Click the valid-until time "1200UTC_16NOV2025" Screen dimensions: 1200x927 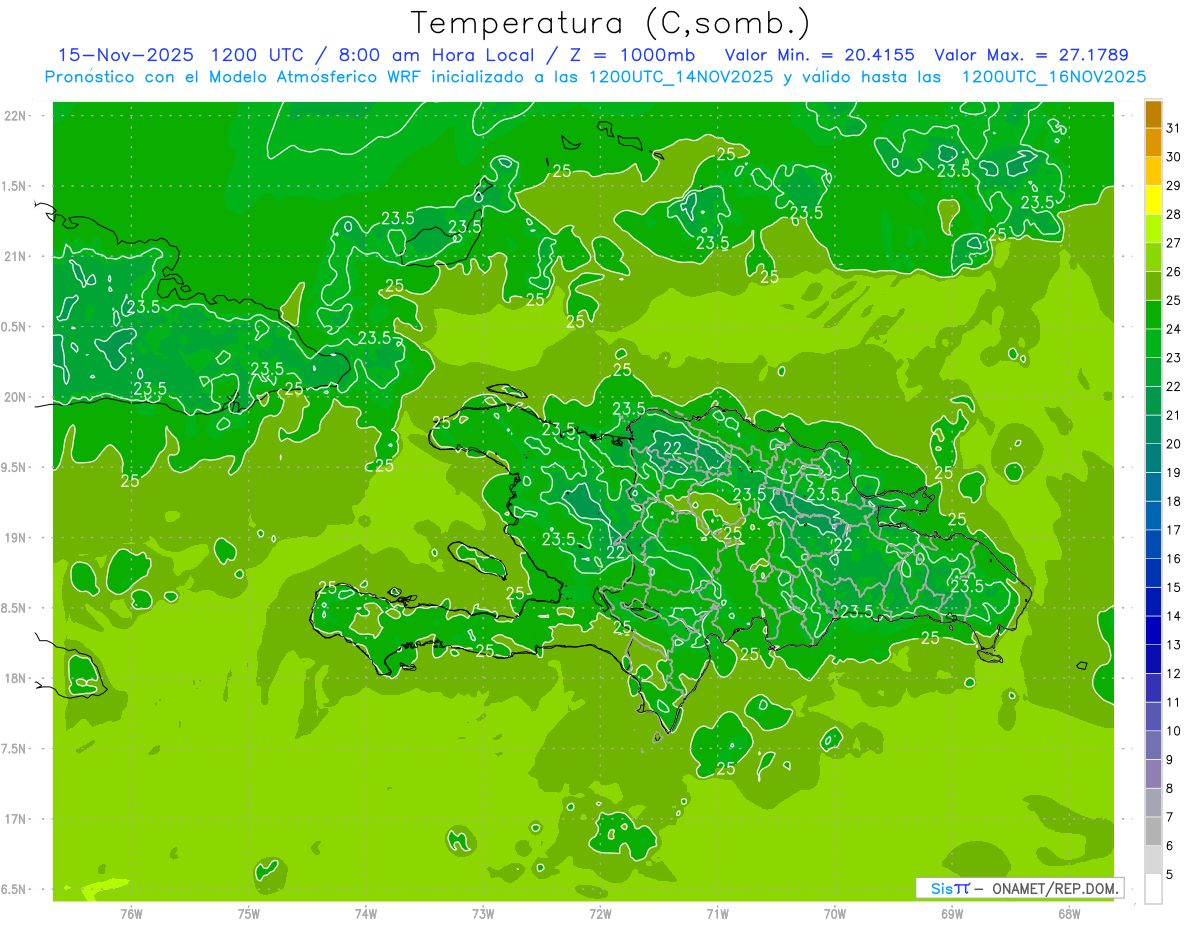[x=1053, y=77]
